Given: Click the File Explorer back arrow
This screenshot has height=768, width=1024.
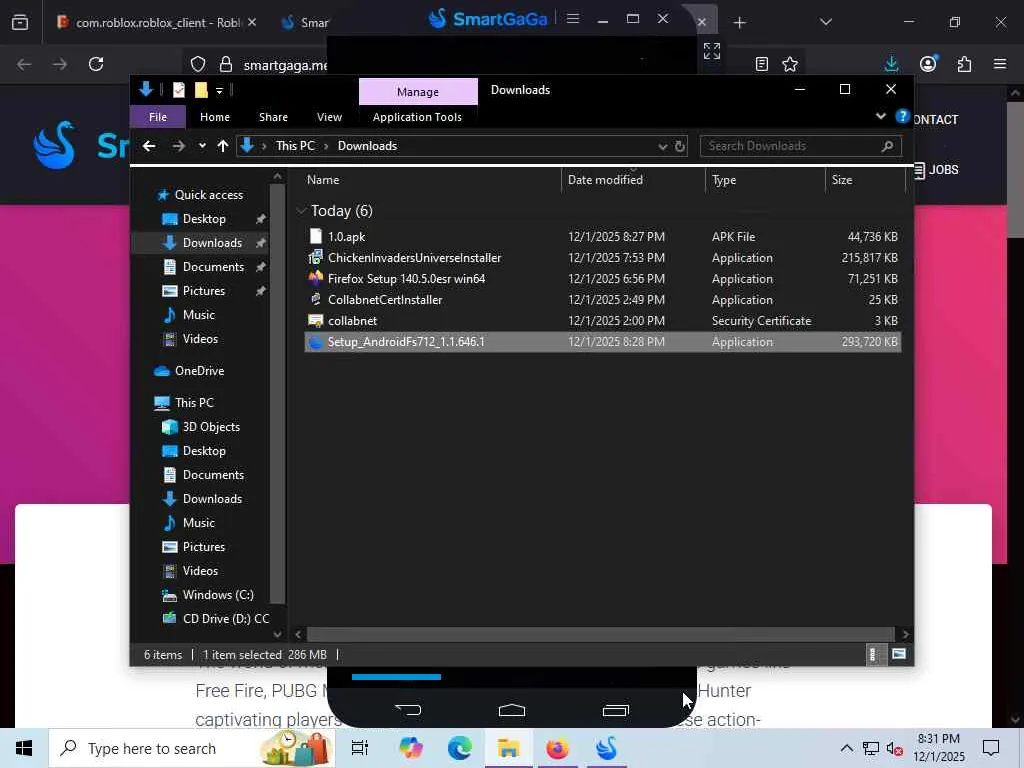Looking at the screenshot, I should [149, 146].
